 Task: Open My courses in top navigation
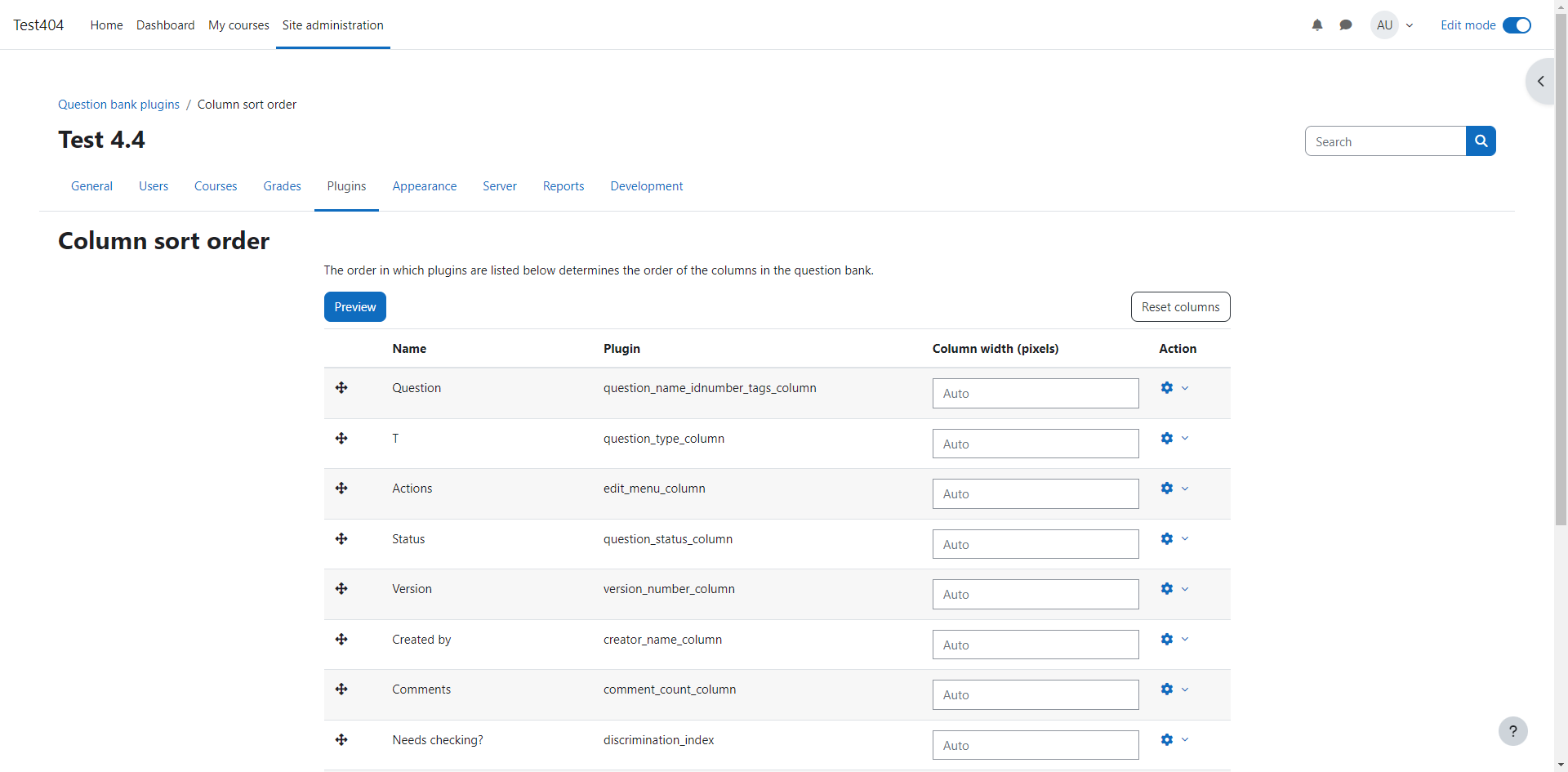click(238, 25)
